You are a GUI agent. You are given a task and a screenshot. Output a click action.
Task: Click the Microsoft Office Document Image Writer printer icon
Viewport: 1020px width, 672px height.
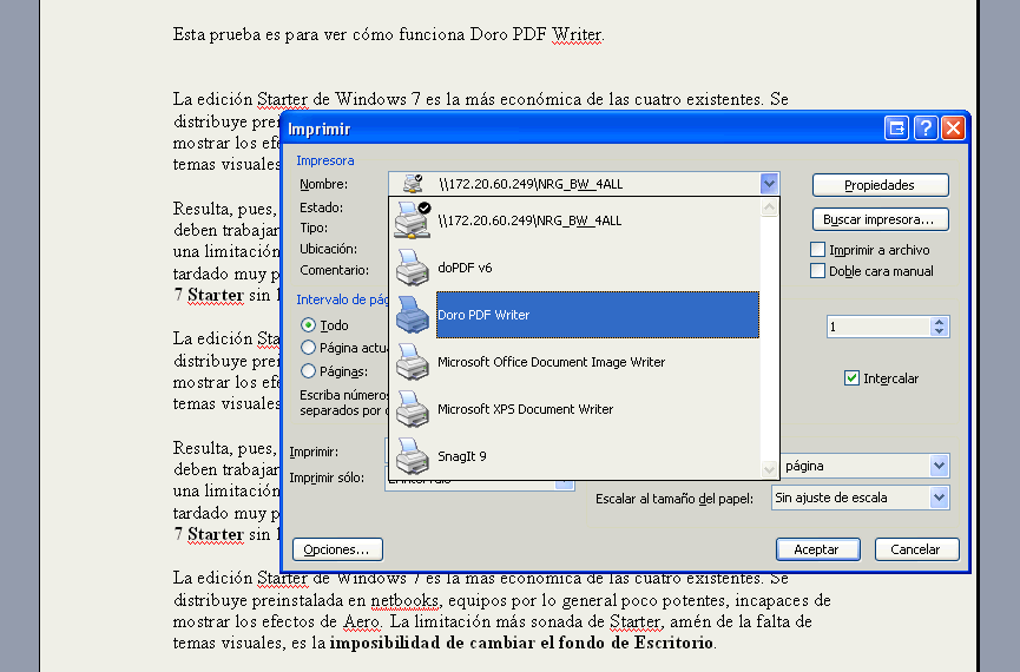[x=412, y=362]
